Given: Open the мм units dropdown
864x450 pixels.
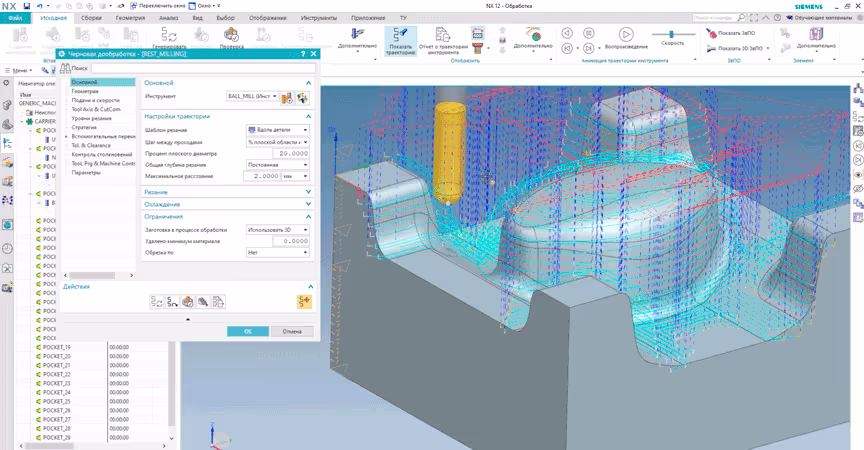Looking at the screenshot, I should point(295,176).
